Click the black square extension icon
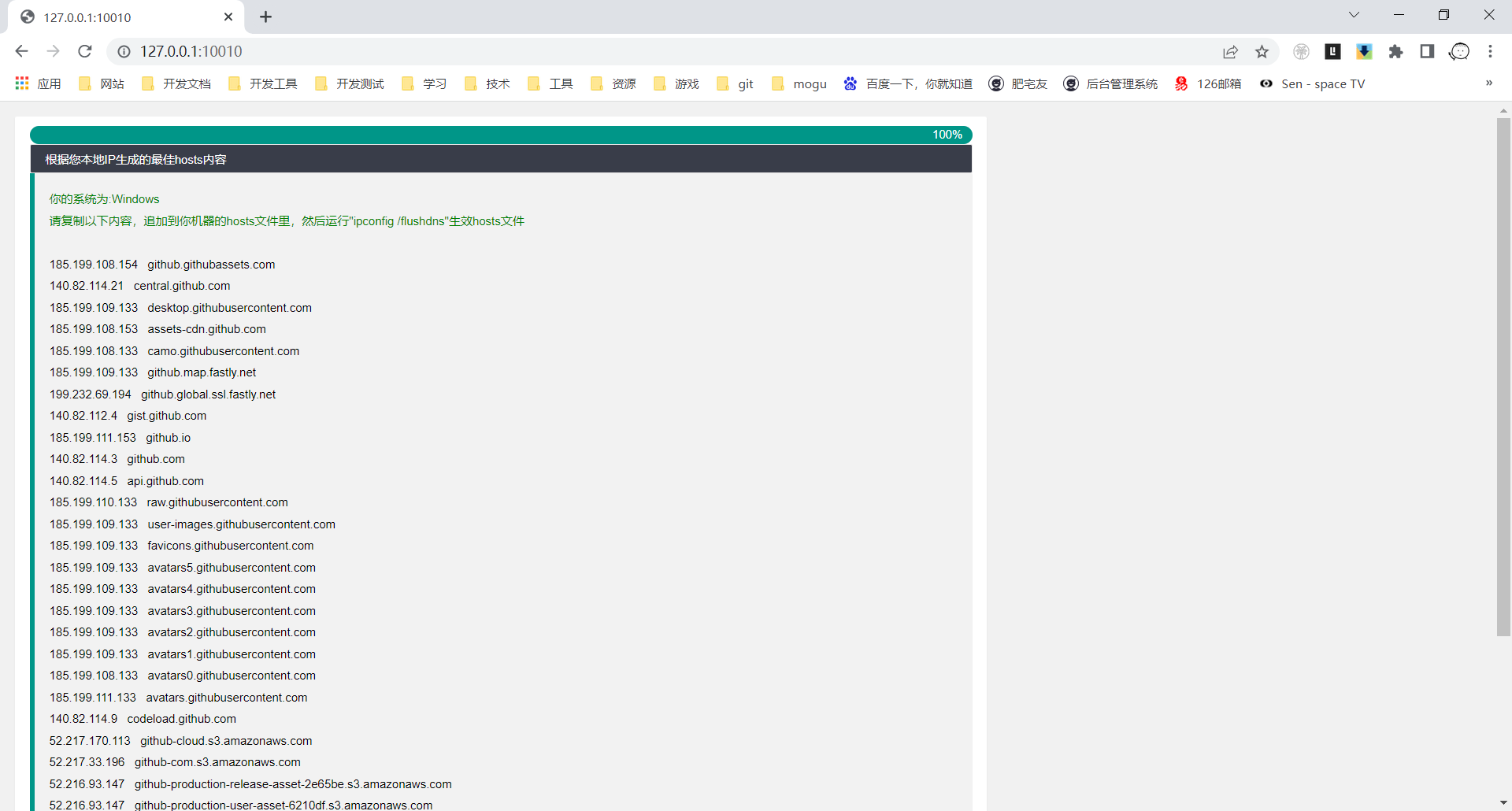Image resolution: width=1512 pixels, height=811 pixels. coord(1332,51)
